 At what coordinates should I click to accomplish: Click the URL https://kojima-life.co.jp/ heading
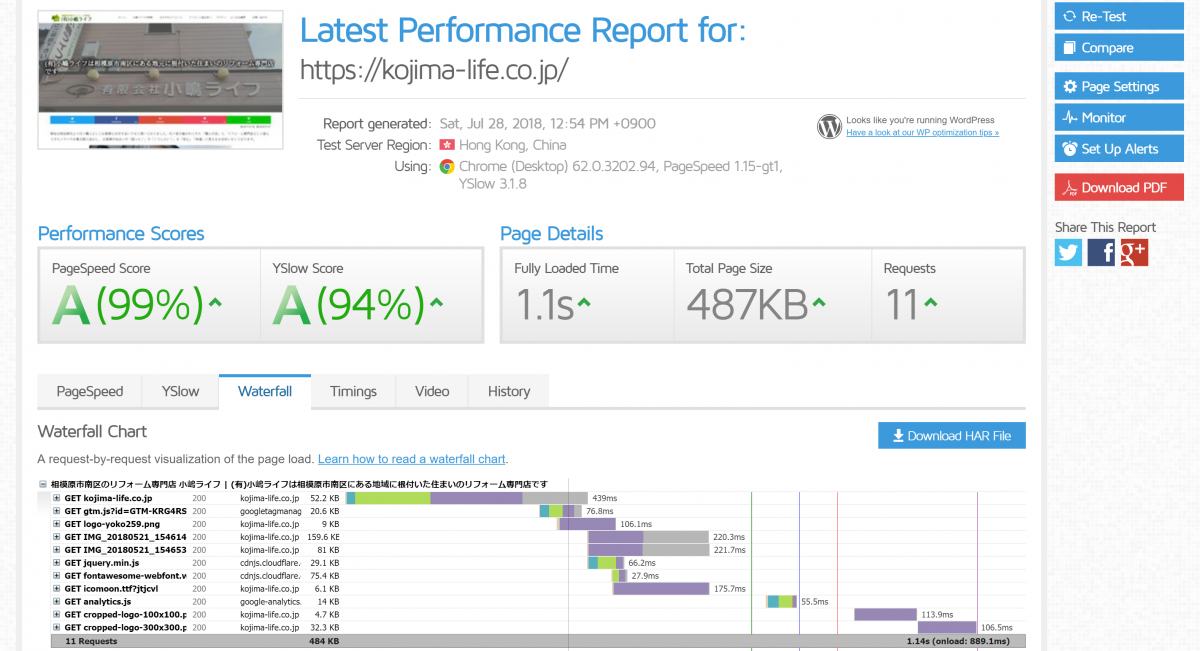pos(435,69)
